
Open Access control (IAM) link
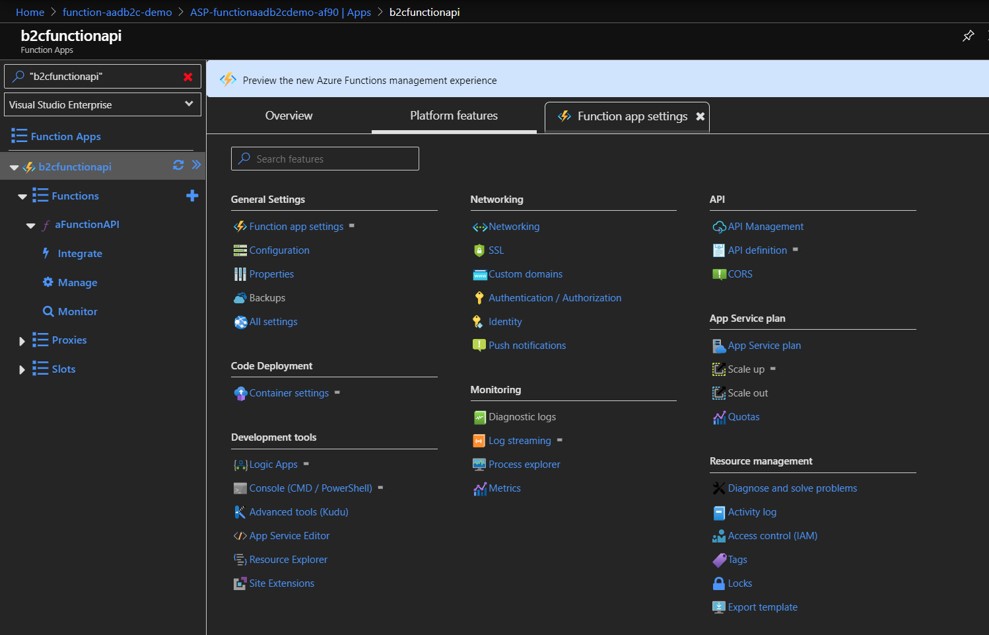(x=773, y=536)
